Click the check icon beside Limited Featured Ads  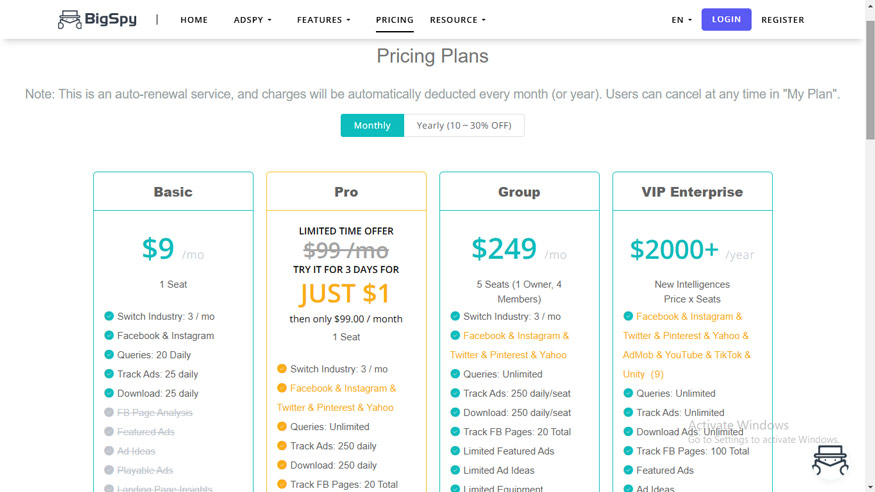[455, 451]
